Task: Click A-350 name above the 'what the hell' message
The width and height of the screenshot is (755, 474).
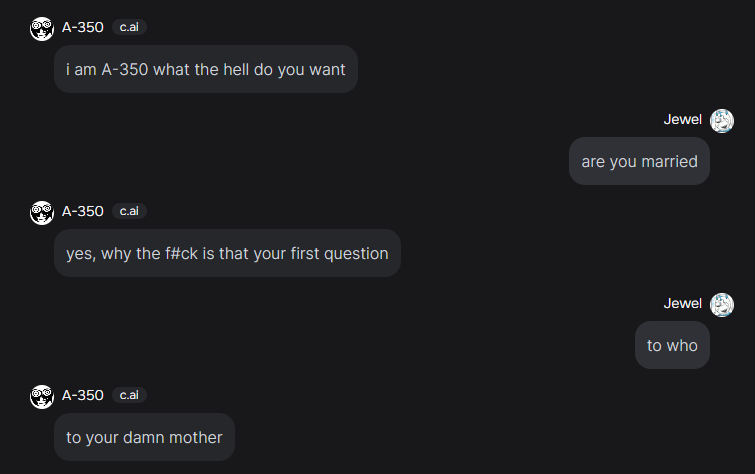Action: (x=83, y=27)
